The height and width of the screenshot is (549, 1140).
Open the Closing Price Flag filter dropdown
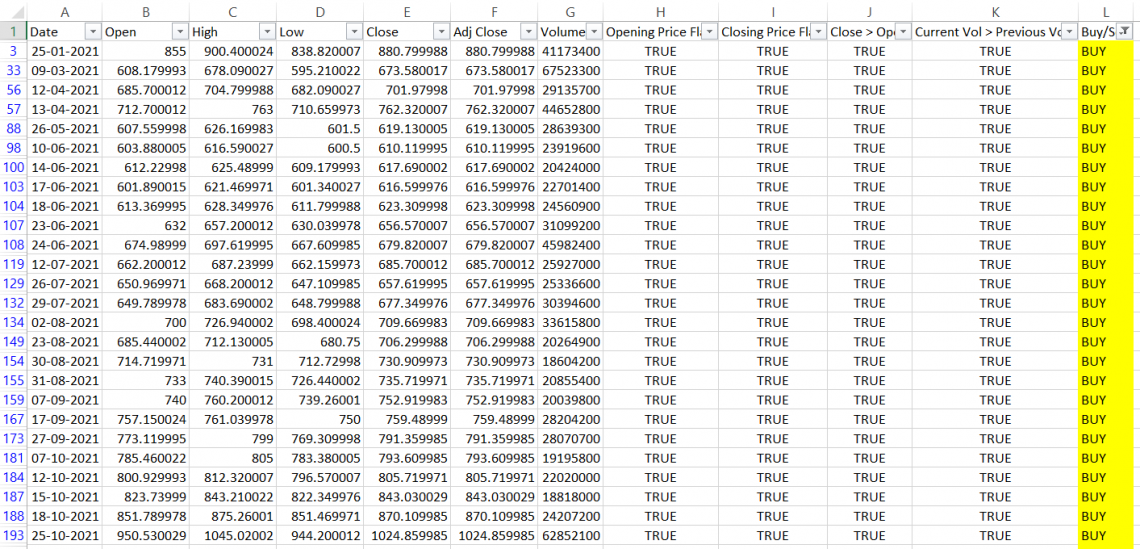(818, 32)
